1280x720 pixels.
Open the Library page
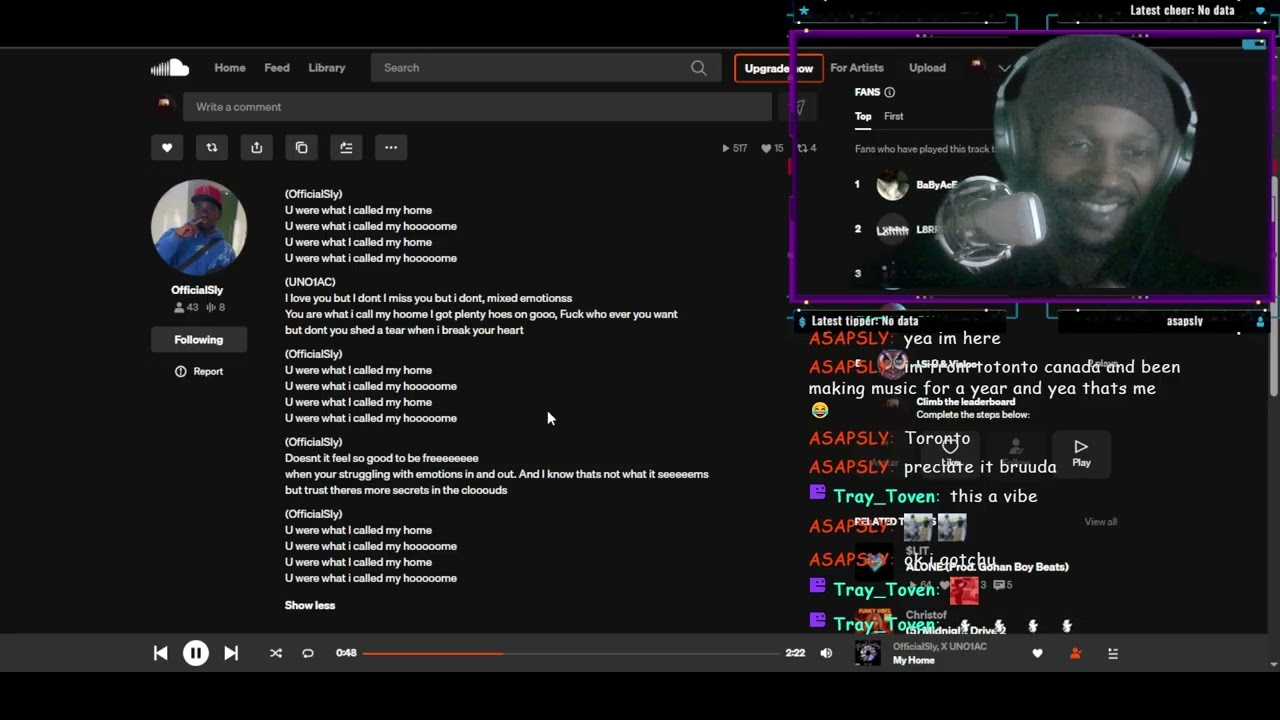pos(327,68)
